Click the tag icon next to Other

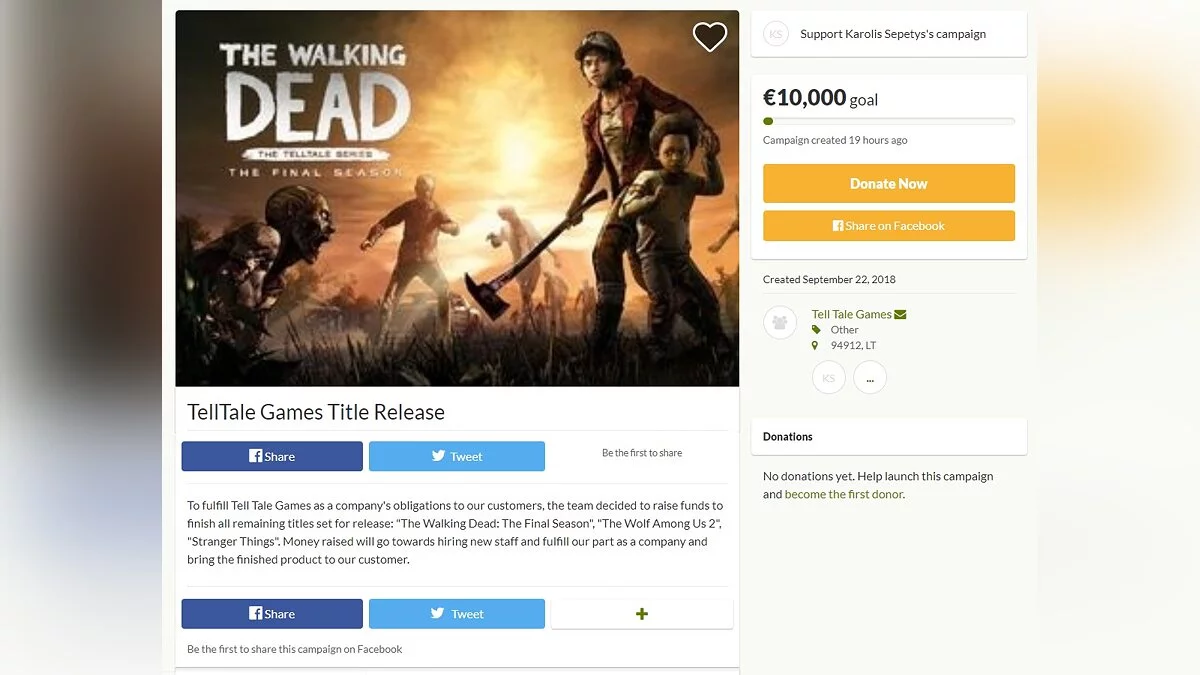pyautogui.click(x=816, y=329)
